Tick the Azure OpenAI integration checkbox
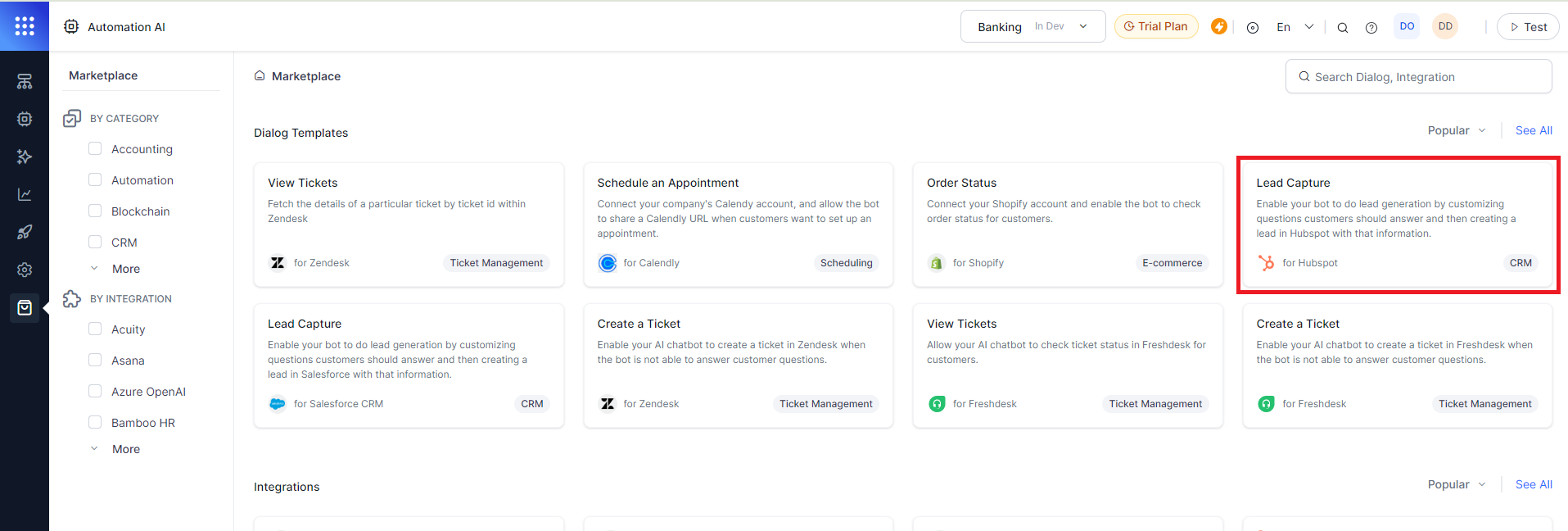The image size is (1568, 531). click(x=95, y=391)
